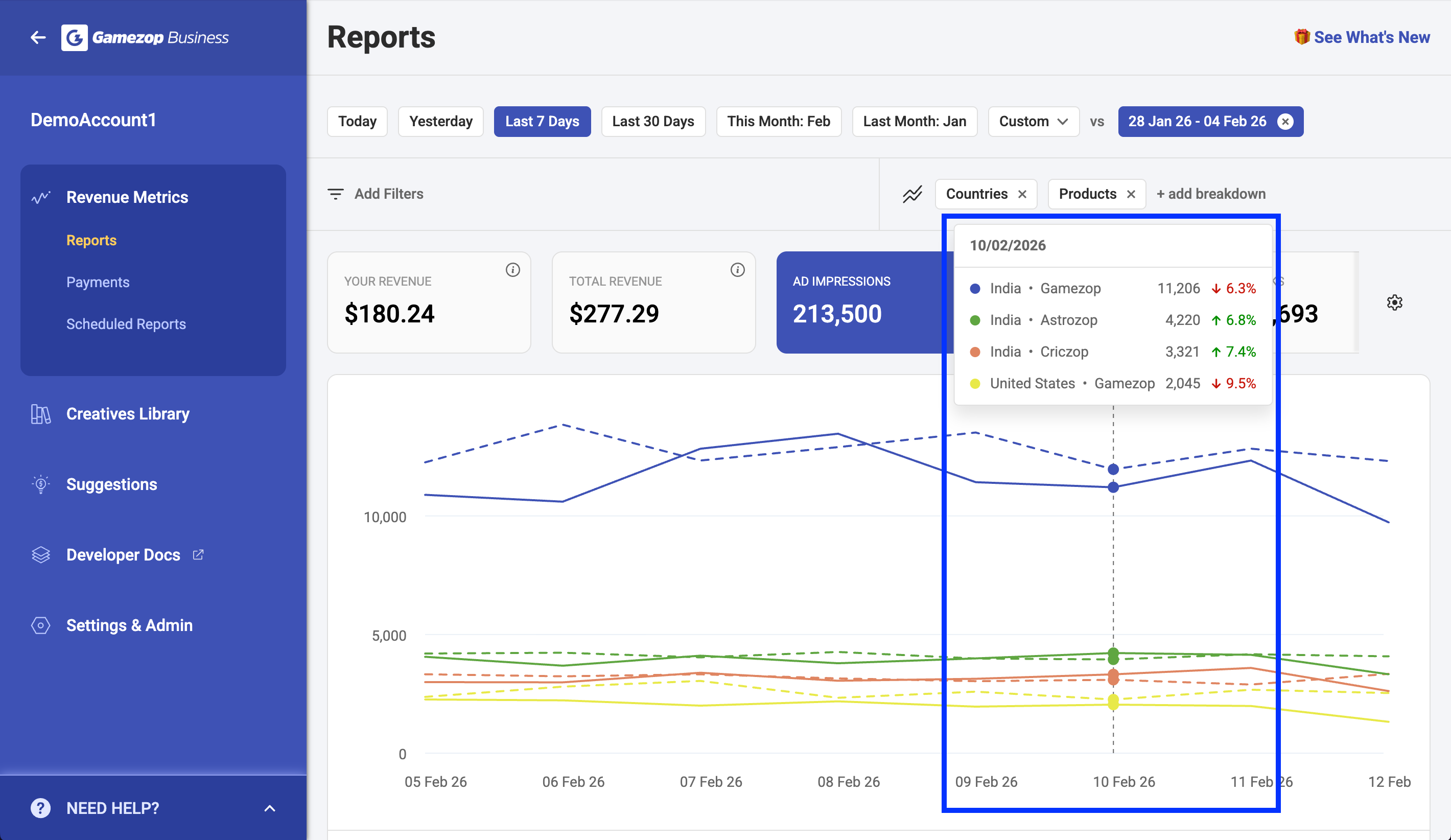The height and width of the screenshot is (840, 1451).
Task: Open Developer Docs external link
Action: [x=123, y=554]
